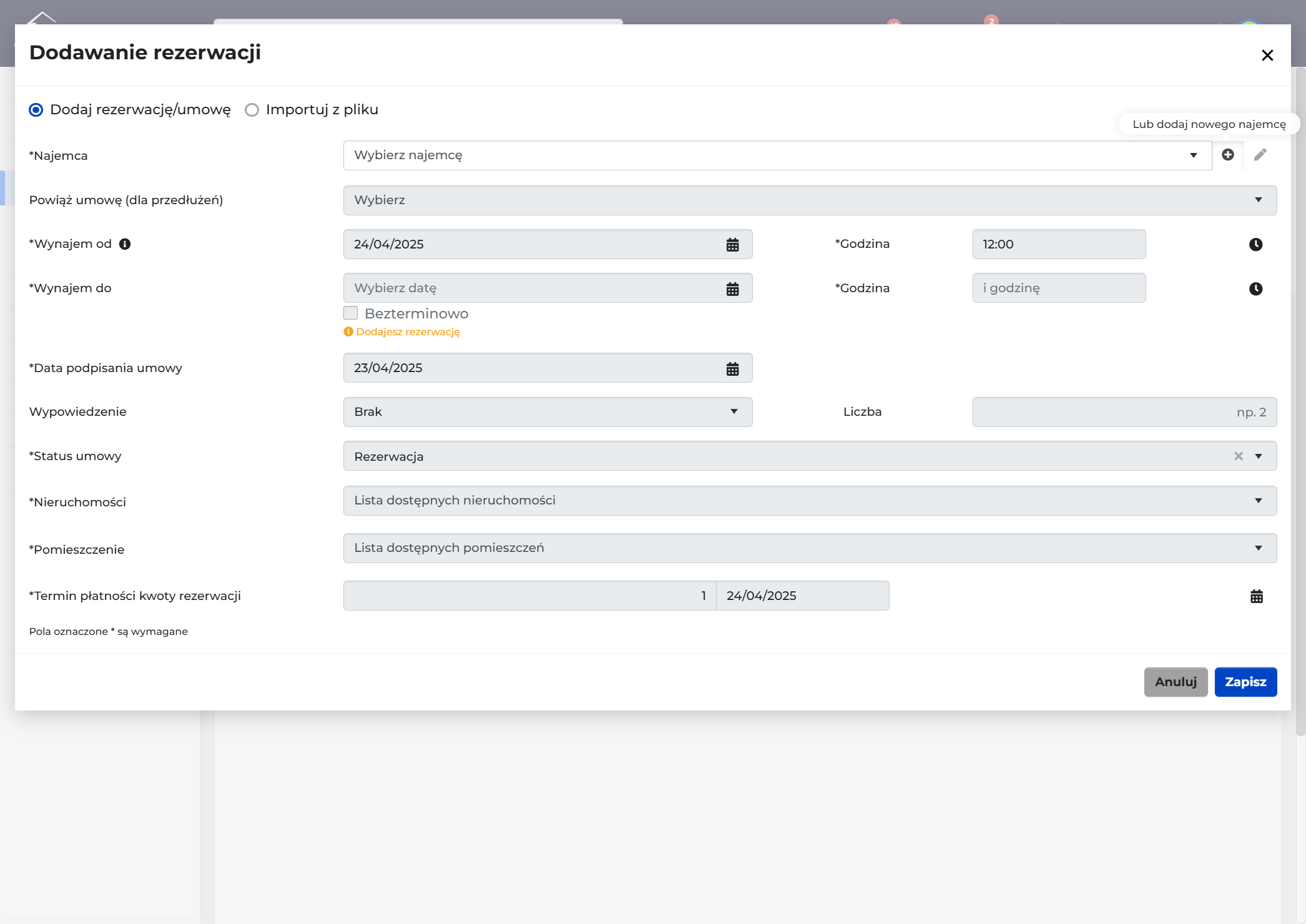Click the Anuluj button
Viewport: 1306px width, 924px height.
[x=1176, y=682]
